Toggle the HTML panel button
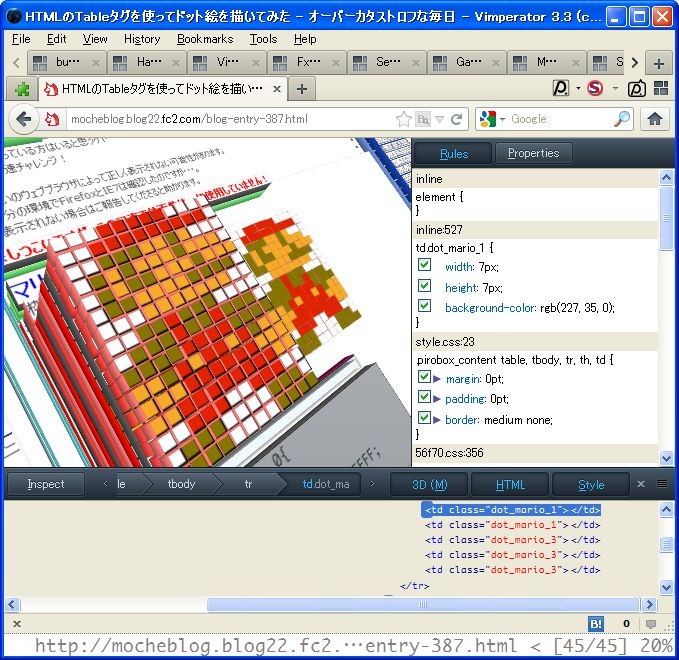The width and height of the screenshot is (679, 660). [510, 484]
